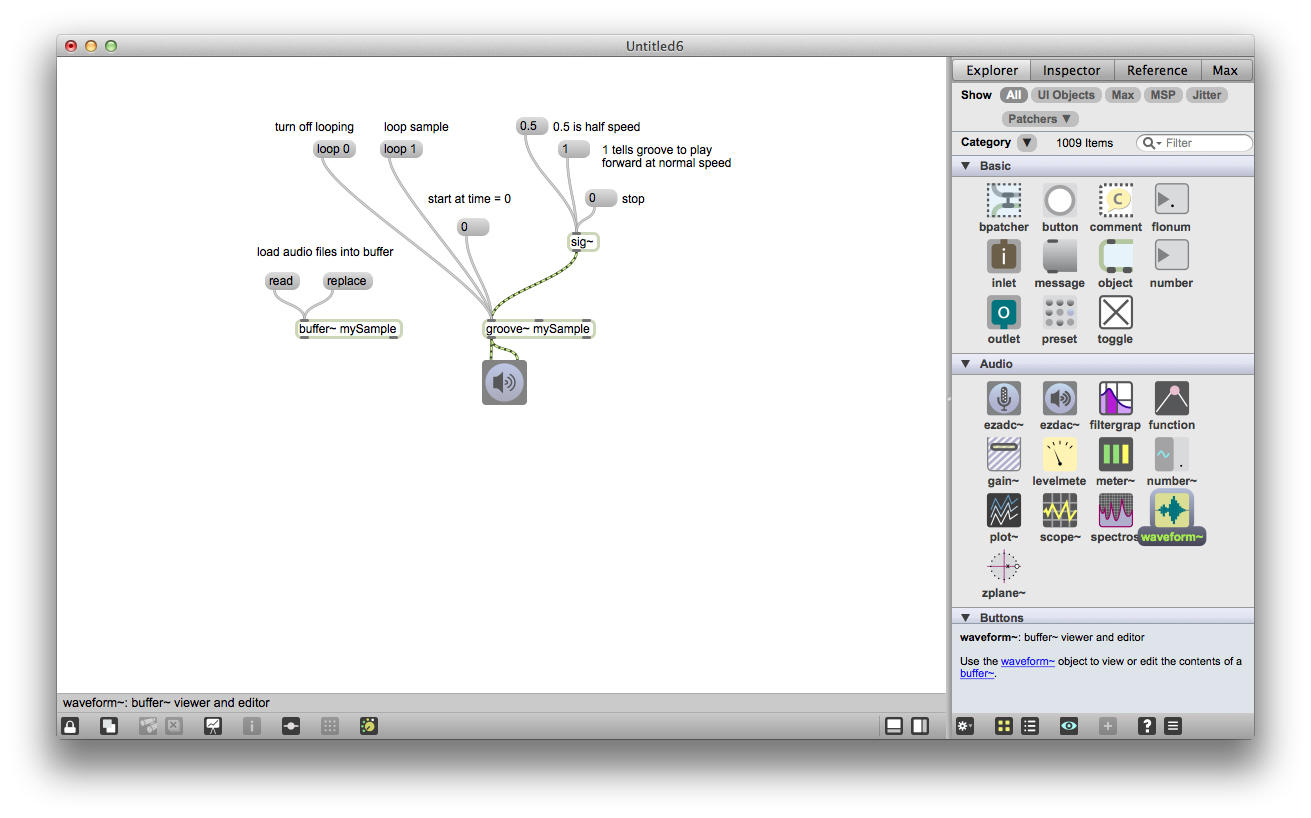Select the spectroscope~ object icon
Screen dimensions: 1311x818
1116,510
